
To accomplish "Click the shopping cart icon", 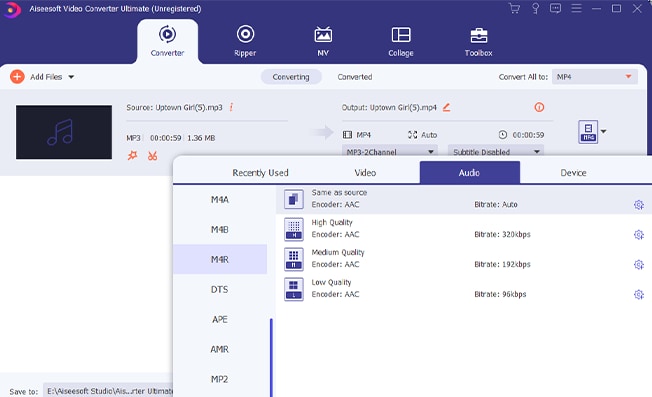I will tap(514, 8).
